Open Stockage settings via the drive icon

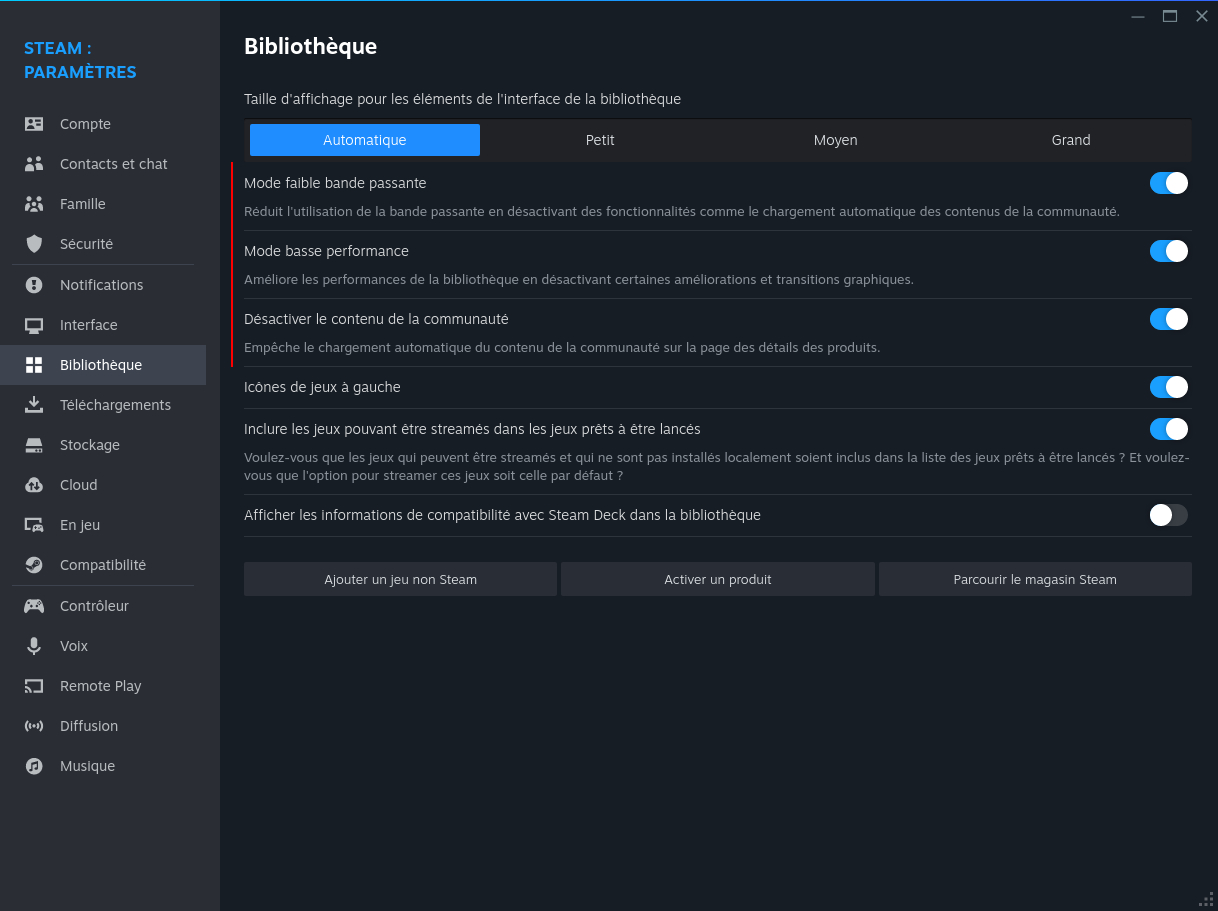click(x=34, y=445)
